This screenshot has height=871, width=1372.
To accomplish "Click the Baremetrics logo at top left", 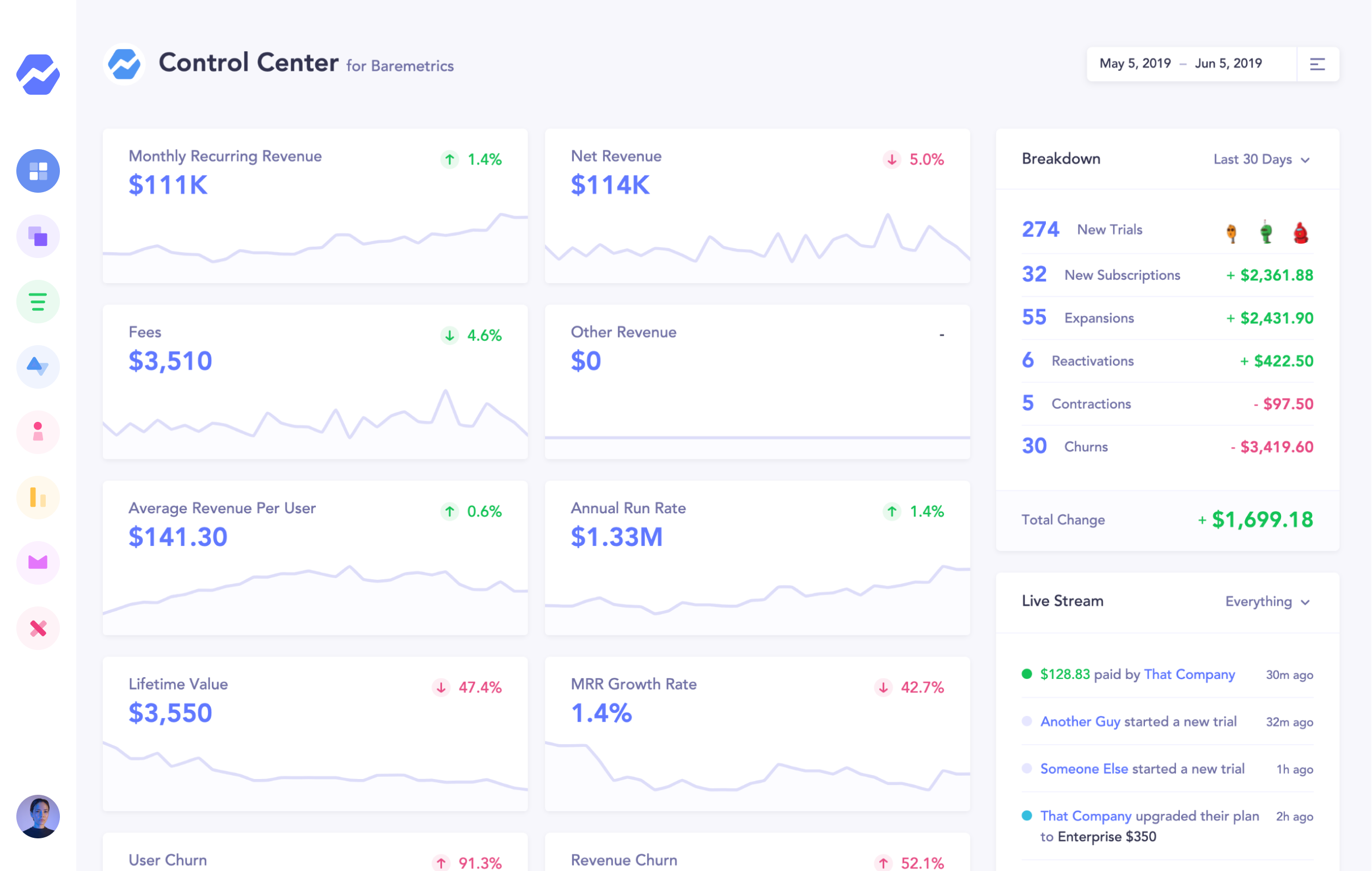I will pos(124,64).
